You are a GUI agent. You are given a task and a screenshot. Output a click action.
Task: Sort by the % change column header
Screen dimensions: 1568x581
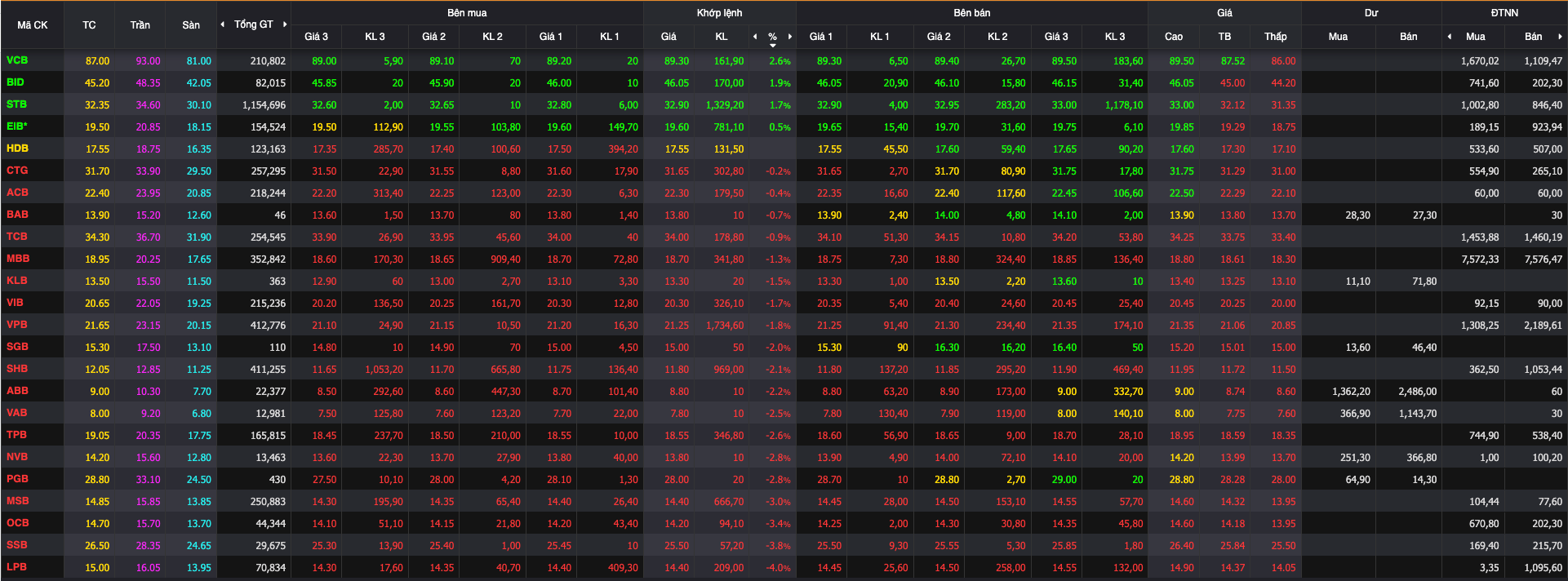coord(772,38)
